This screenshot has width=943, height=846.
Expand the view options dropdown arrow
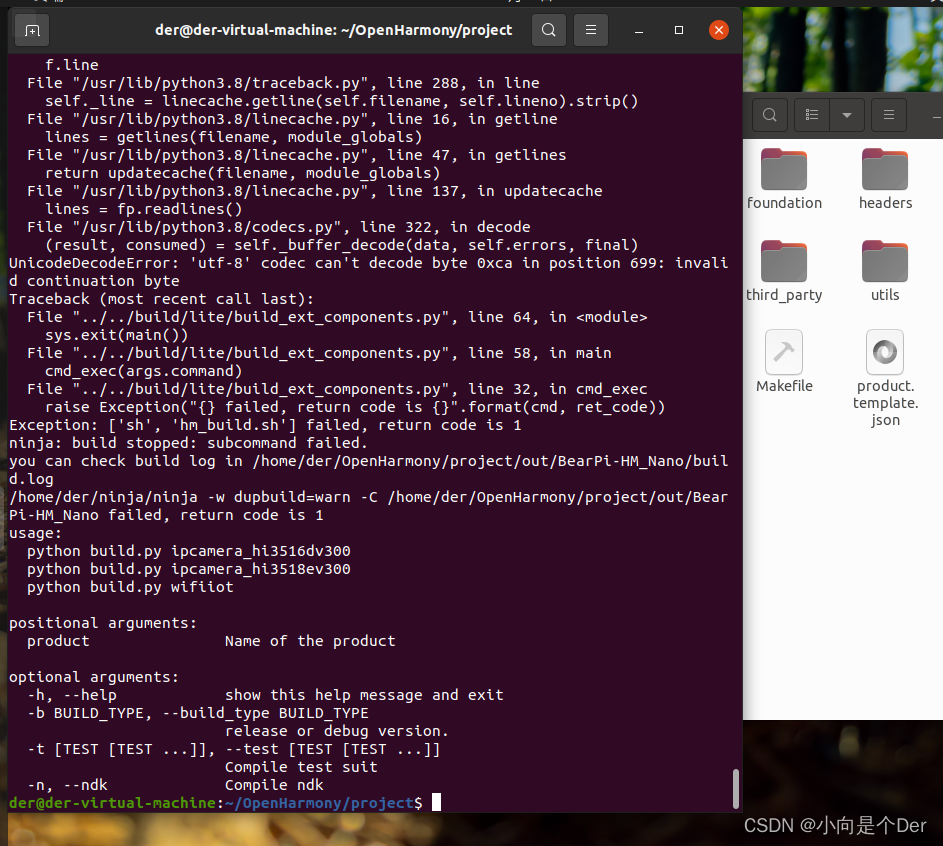point(847,115)
